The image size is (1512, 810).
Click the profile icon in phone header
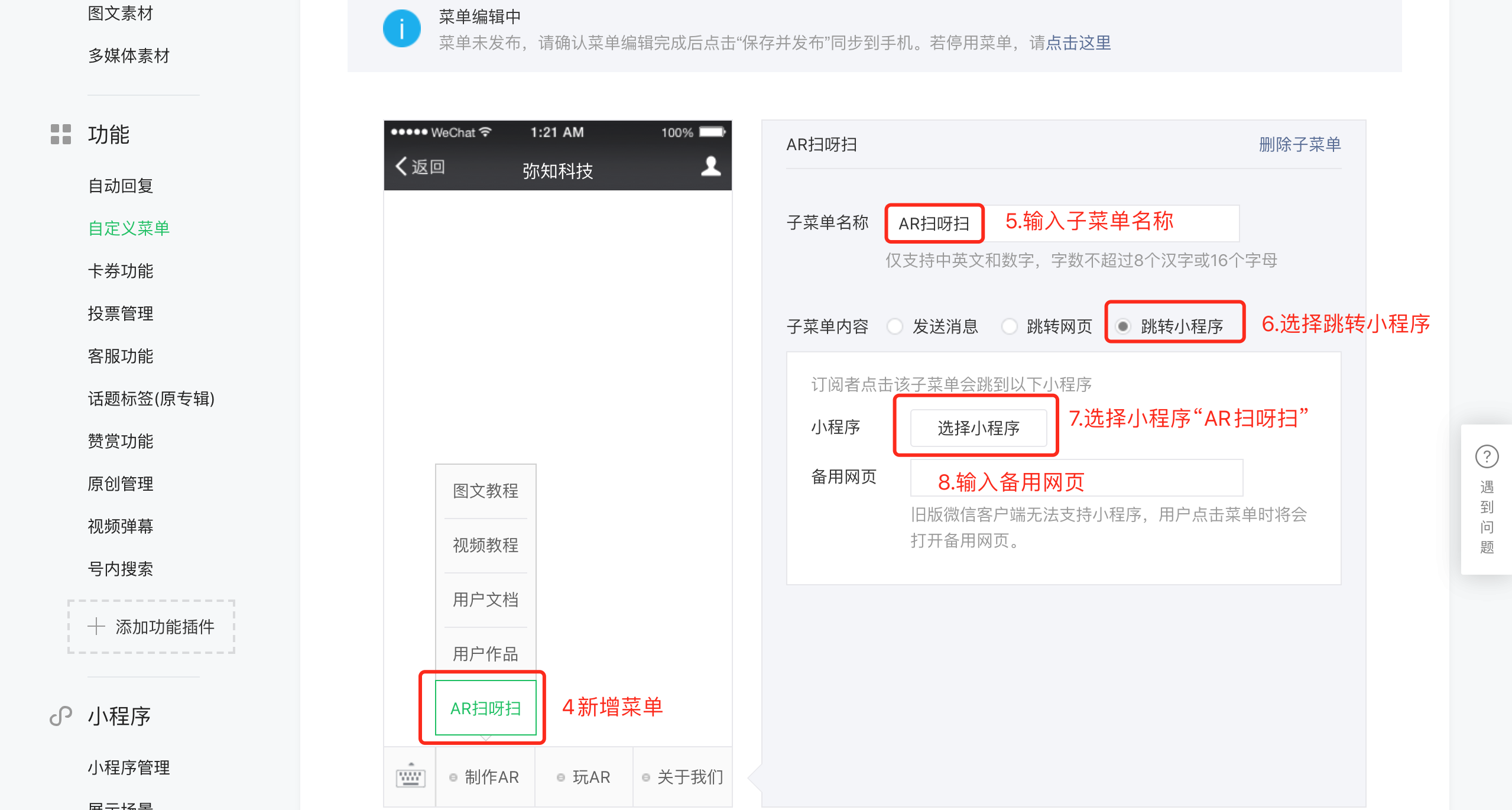click(710, 167)
